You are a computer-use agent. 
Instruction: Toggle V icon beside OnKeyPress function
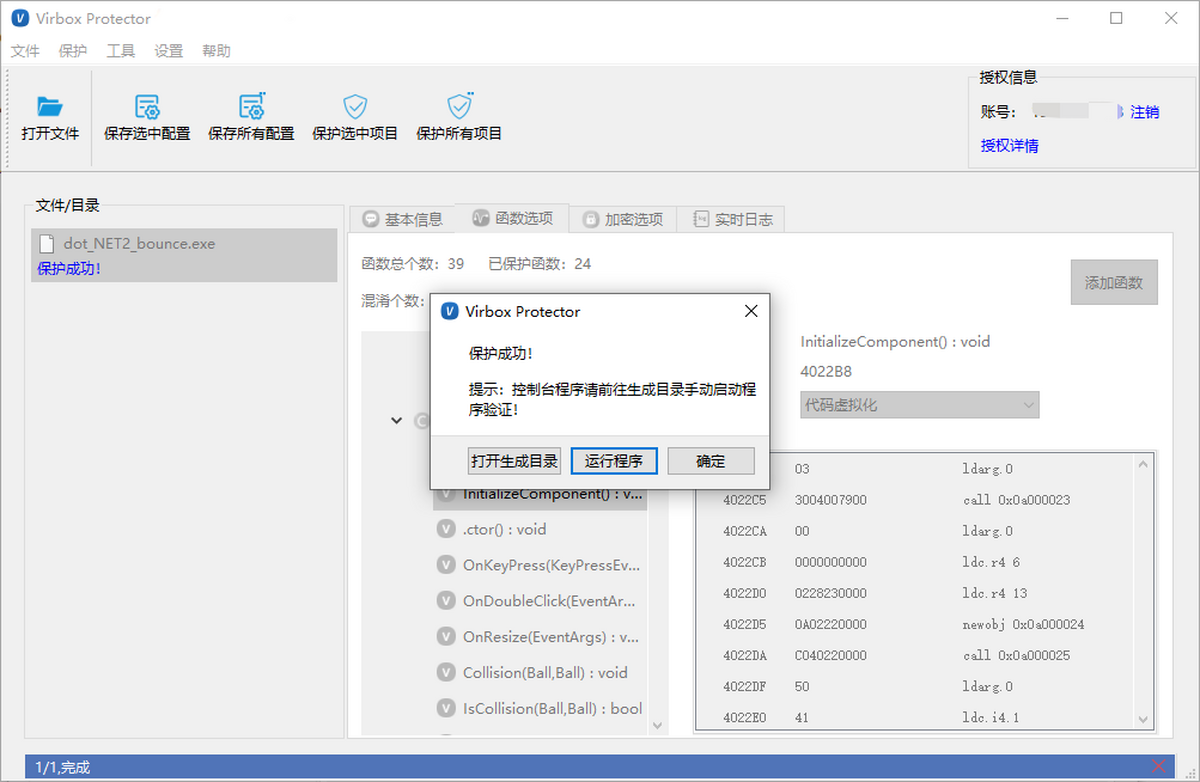446,566
